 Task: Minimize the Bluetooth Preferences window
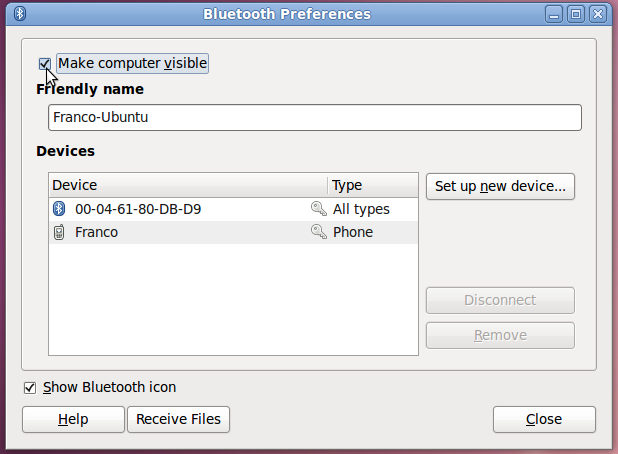[554, 14]
